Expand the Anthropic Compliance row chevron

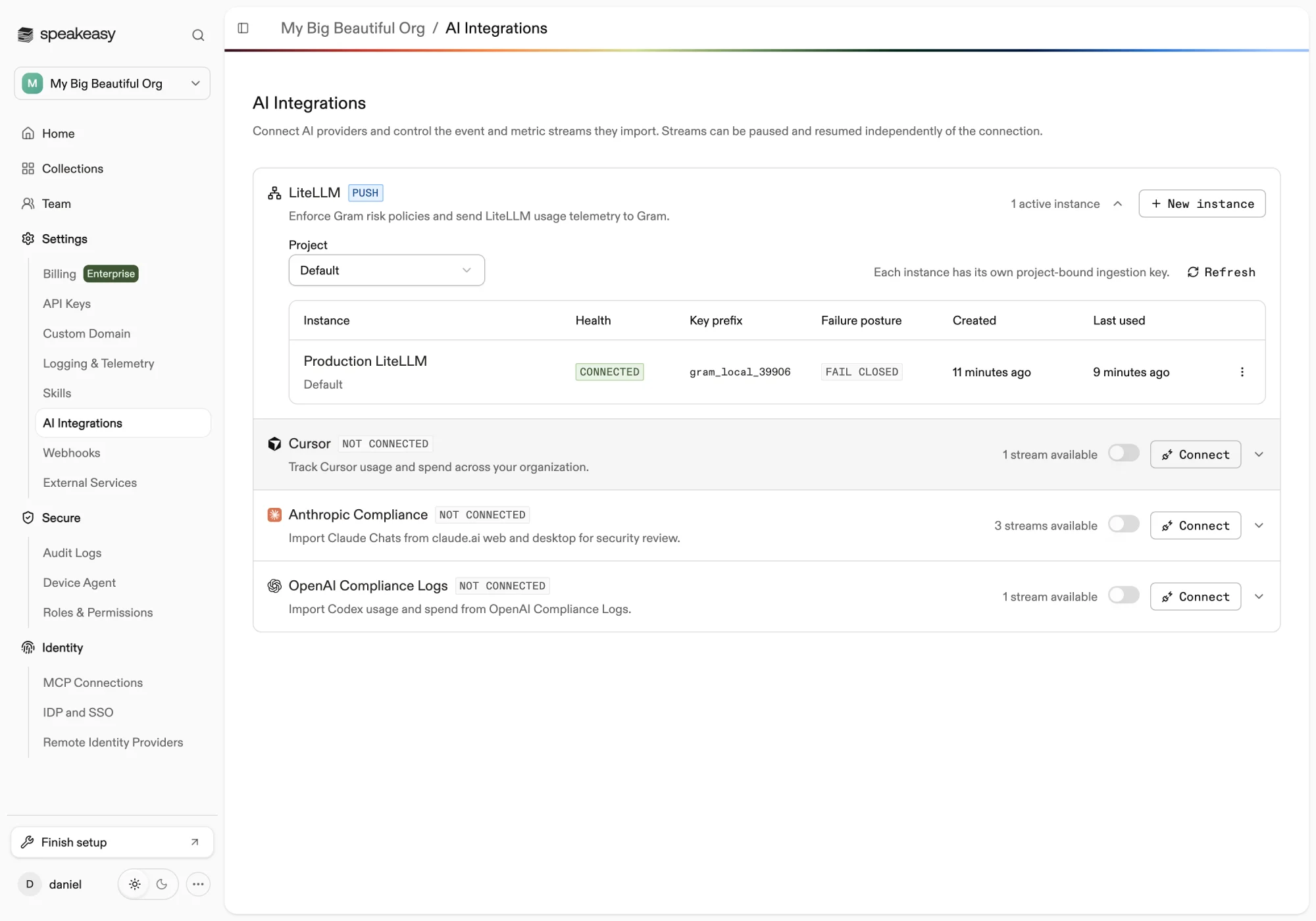coord(1259,526)
